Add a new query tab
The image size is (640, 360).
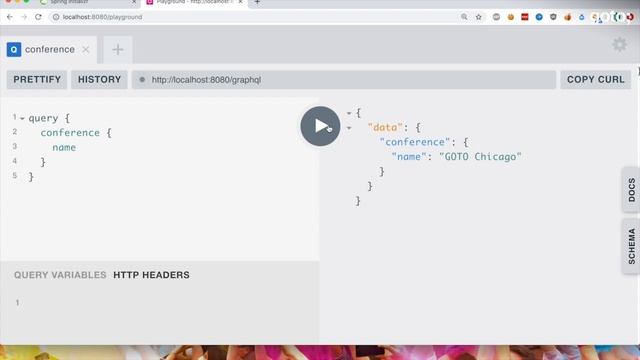(x=118, y=50)
